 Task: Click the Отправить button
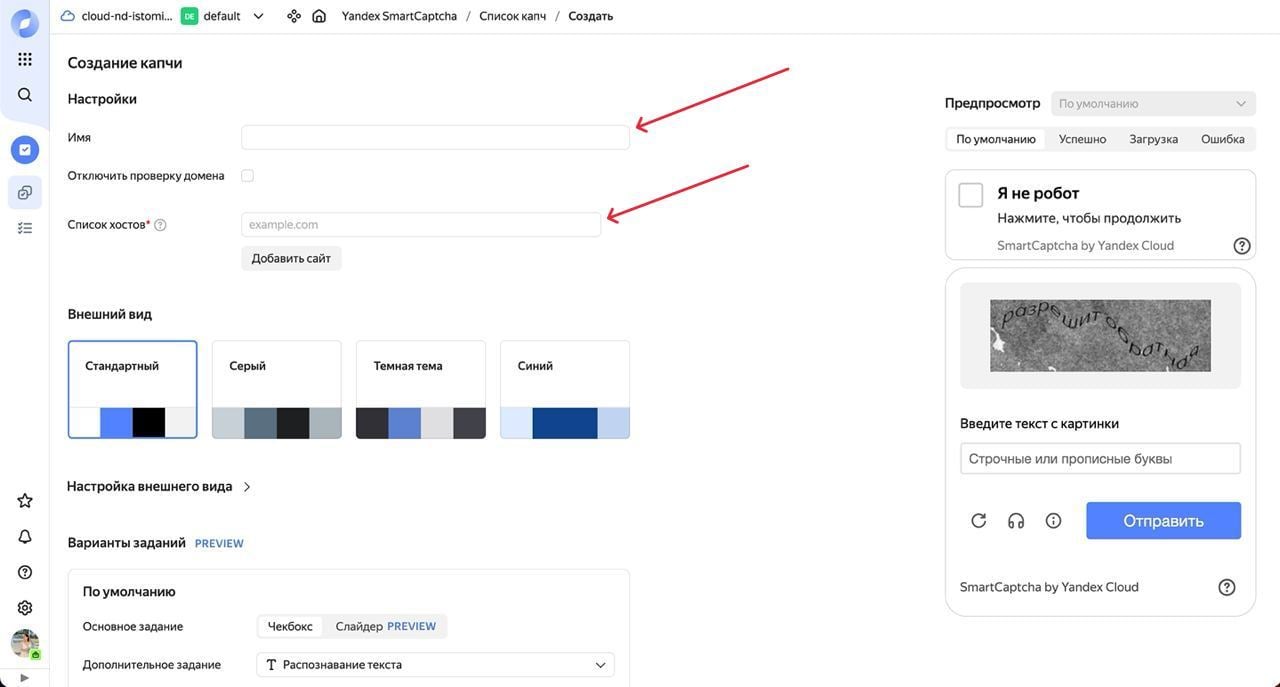[1163, 521]
